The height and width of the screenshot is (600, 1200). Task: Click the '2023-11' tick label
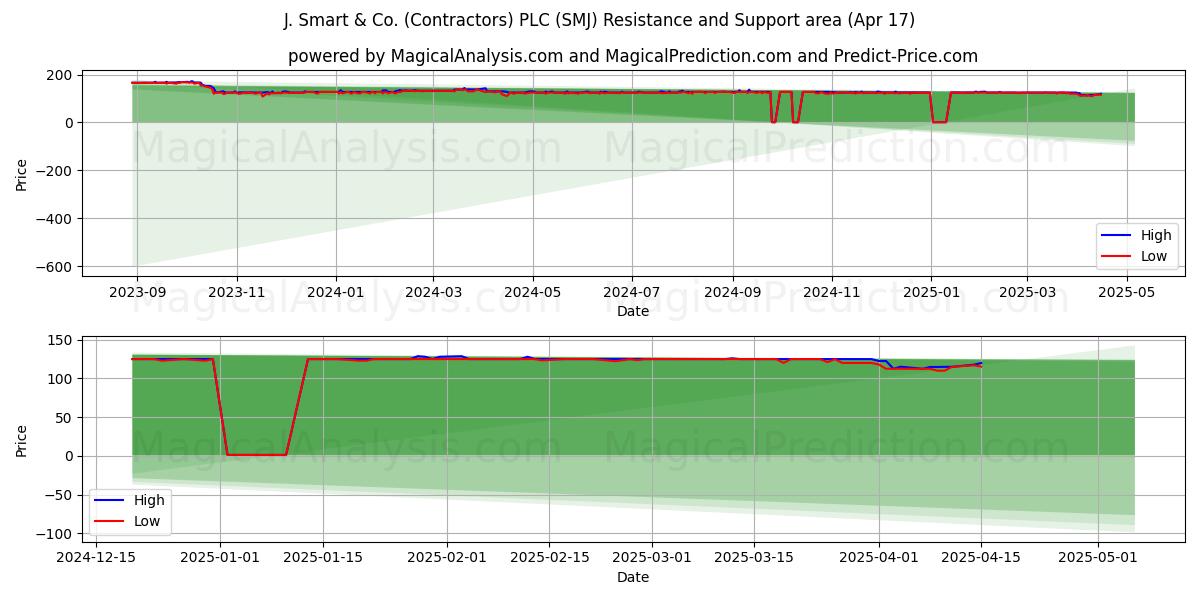point(237,291)
